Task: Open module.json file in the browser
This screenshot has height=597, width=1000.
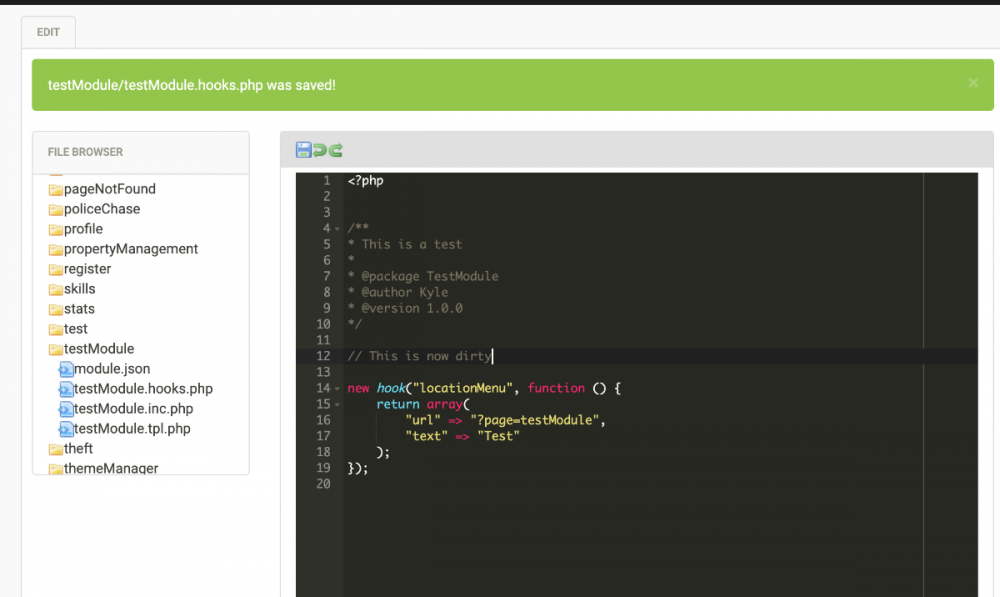Action: click(111, 369)
